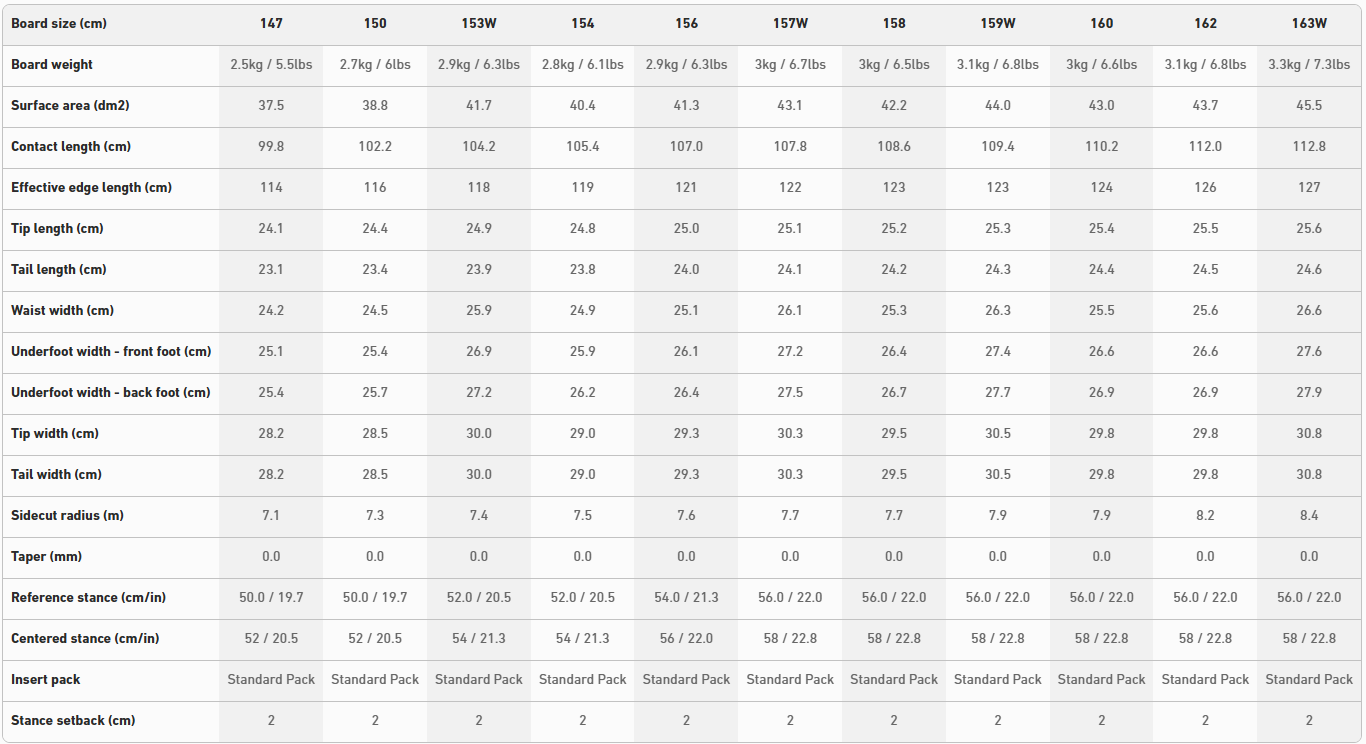The height and width of the screenshot is (744, 1366).
Task: Click the 163W board size column header
Action: point(1308,23)
